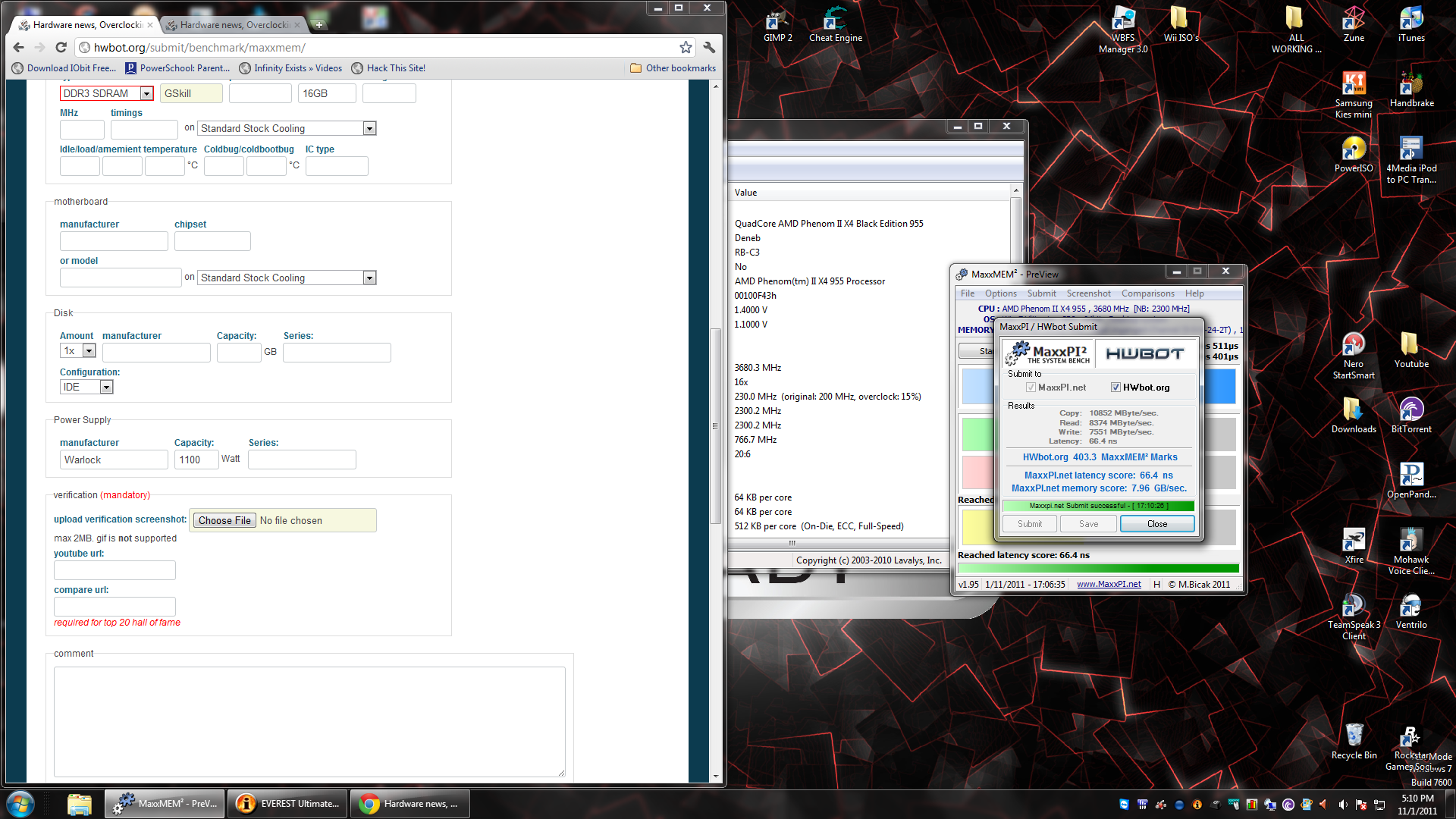Open MaxxMEM Screenshot menu

[1088, 293]
